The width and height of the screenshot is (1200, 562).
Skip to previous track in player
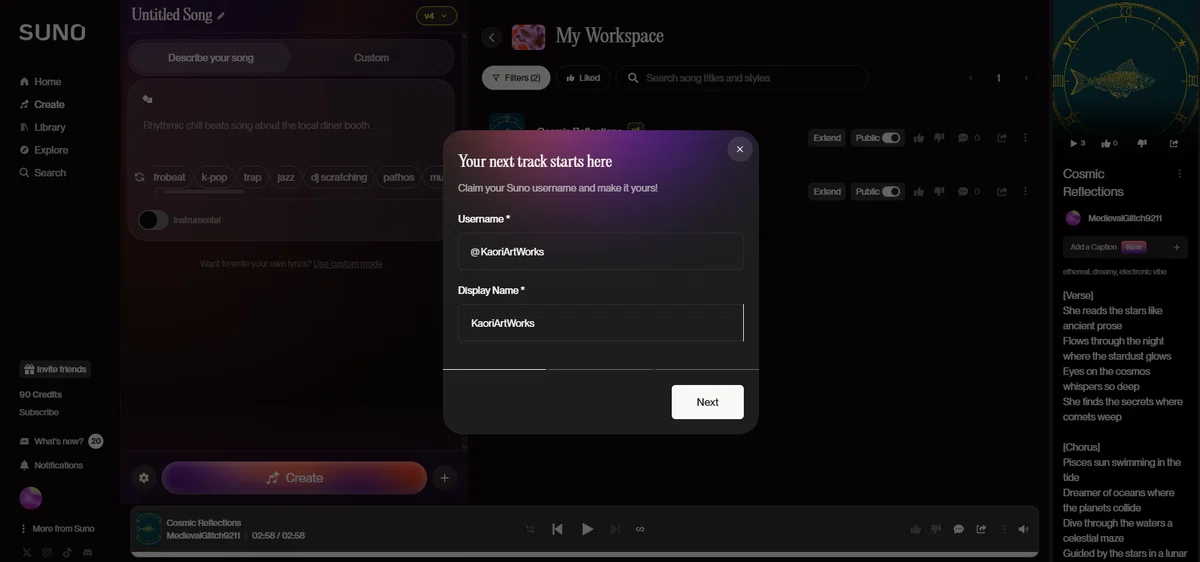click(x=558, y=529)
